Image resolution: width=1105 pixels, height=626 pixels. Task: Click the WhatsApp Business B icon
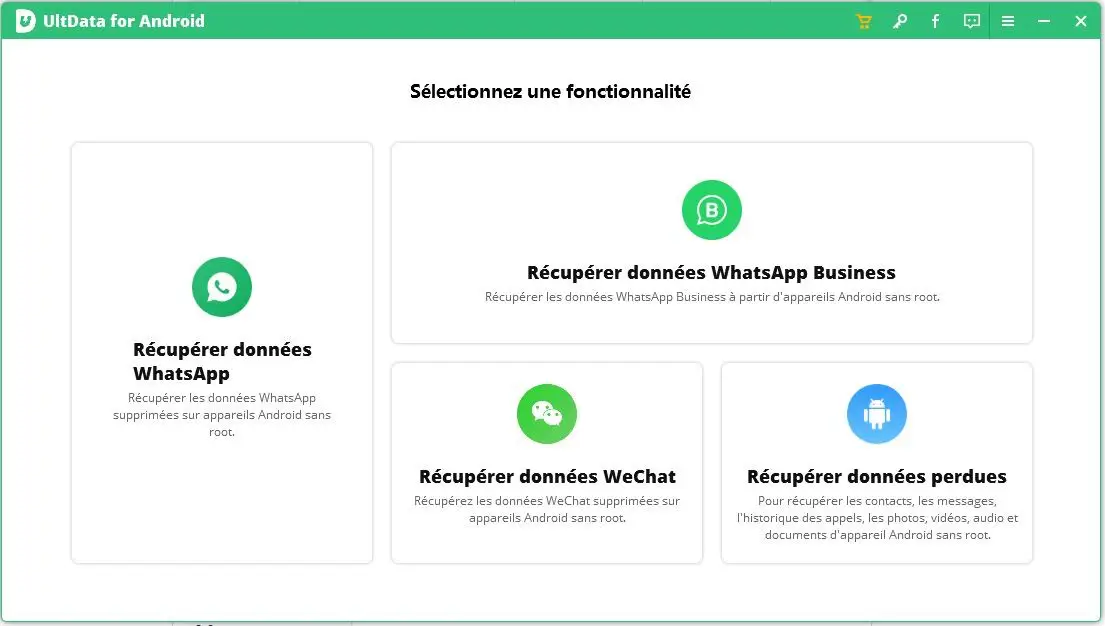712,209
